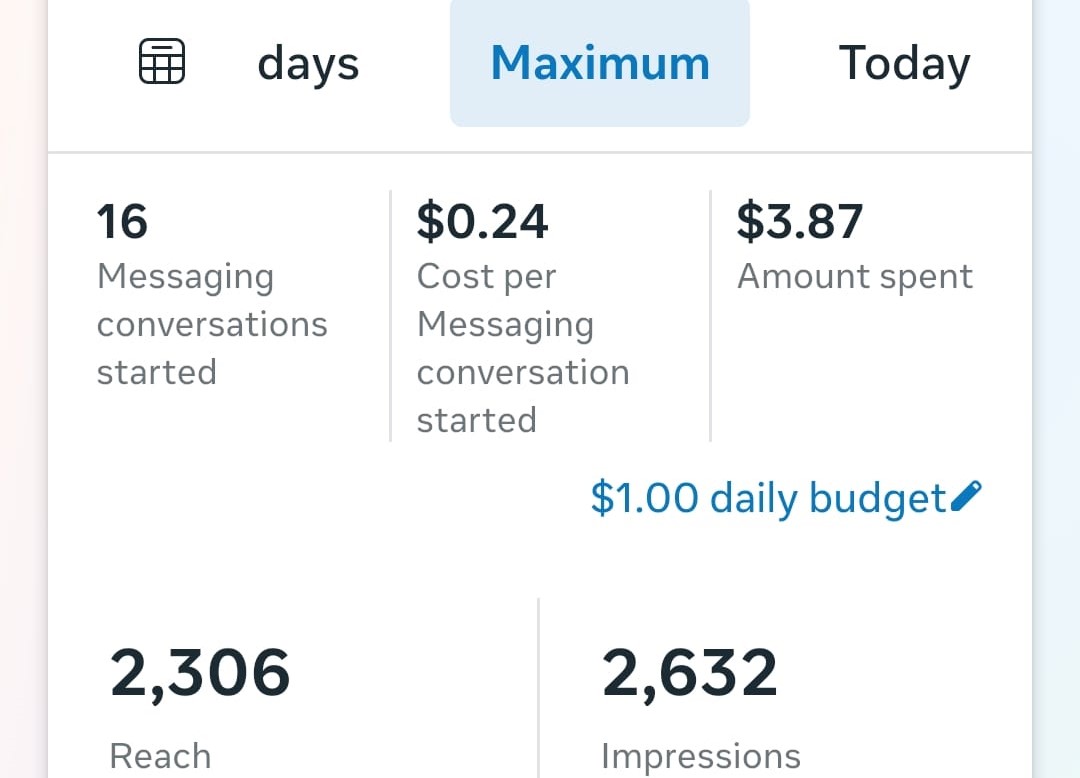
Task: Click the pencil icon to edit budget
Action: pos(967,496)
